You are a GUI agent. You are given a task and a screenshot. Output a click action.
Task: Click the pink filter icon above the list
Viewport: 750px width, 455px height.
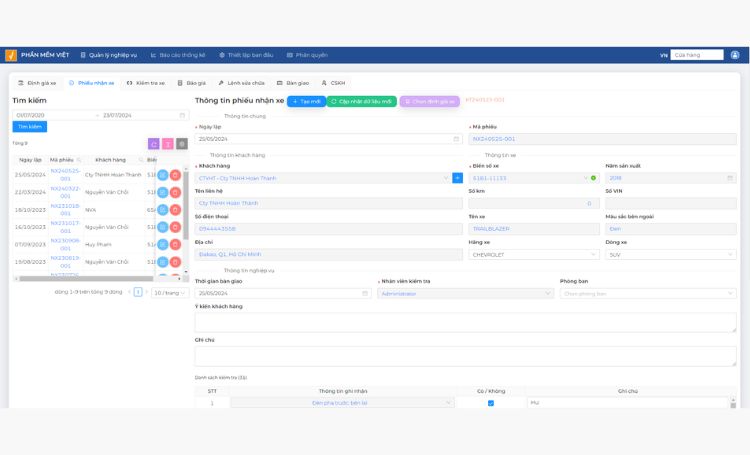click(x=168, y=144)
